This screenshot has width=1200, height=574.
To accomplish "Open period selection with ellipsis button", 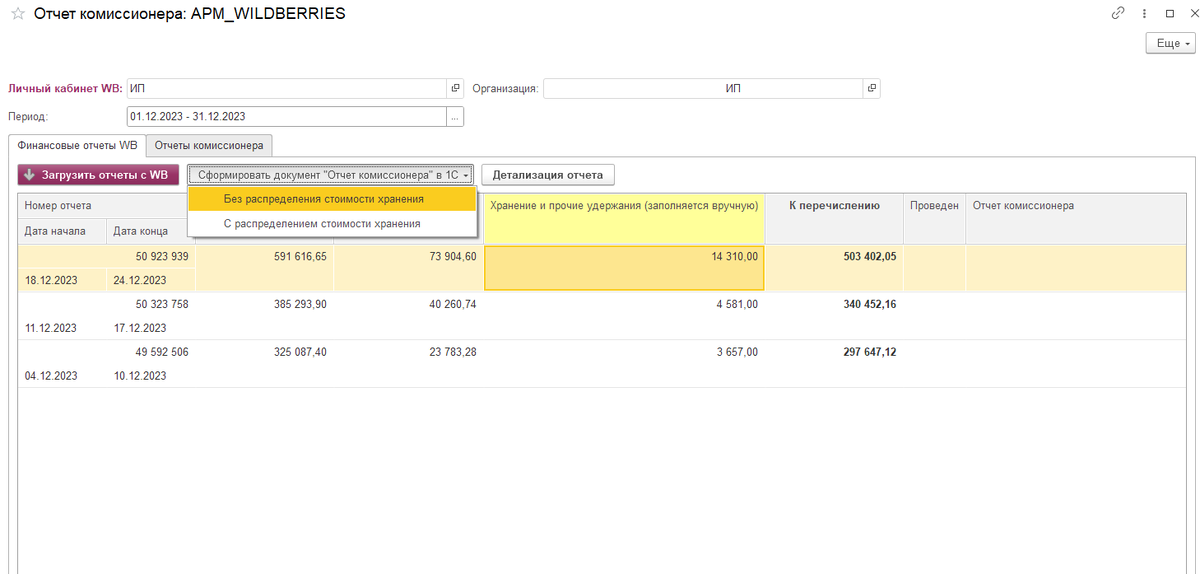I will tap(455, 117).
